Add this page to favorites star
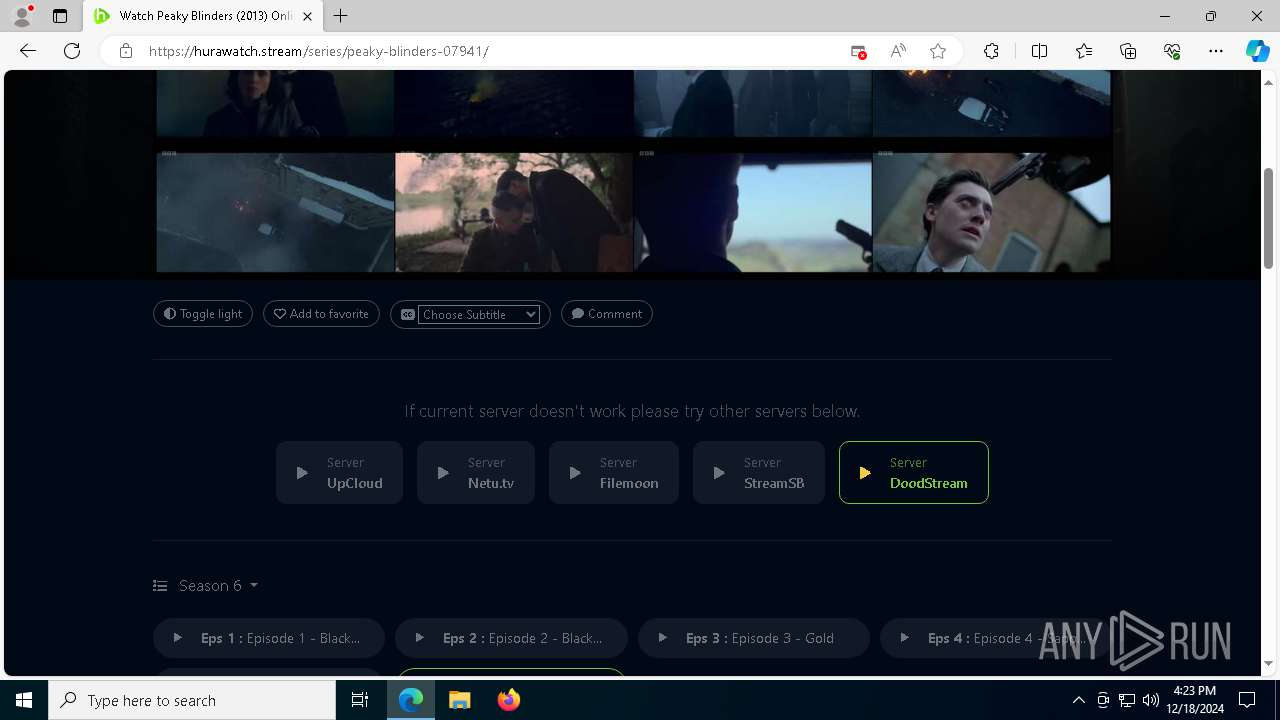Viewport: 1280px width, 720px height. click(938, 51)
